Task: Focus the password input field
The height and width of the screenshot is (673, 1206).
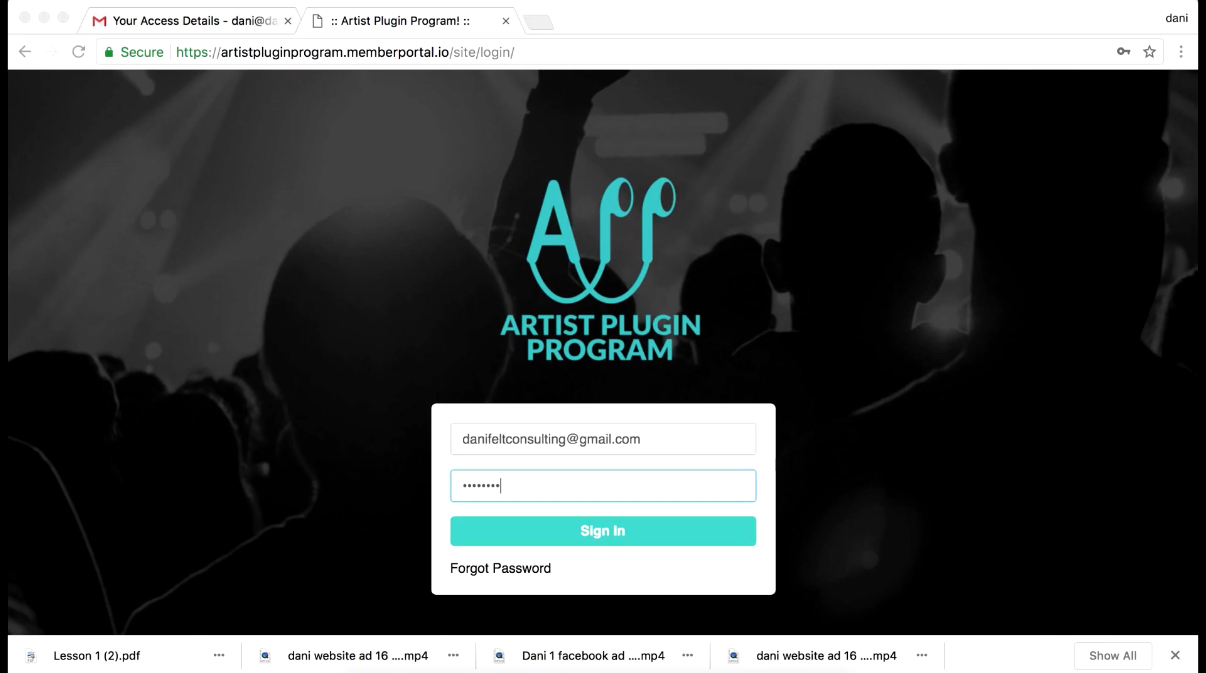Action: (x=603, y=486)
